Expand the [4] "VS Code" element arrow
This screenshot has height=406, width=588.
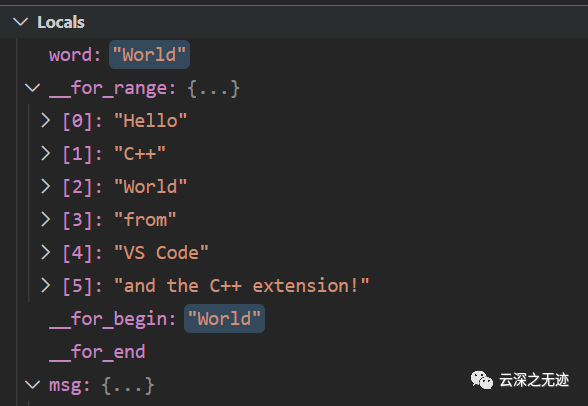[x=45, y=252]
